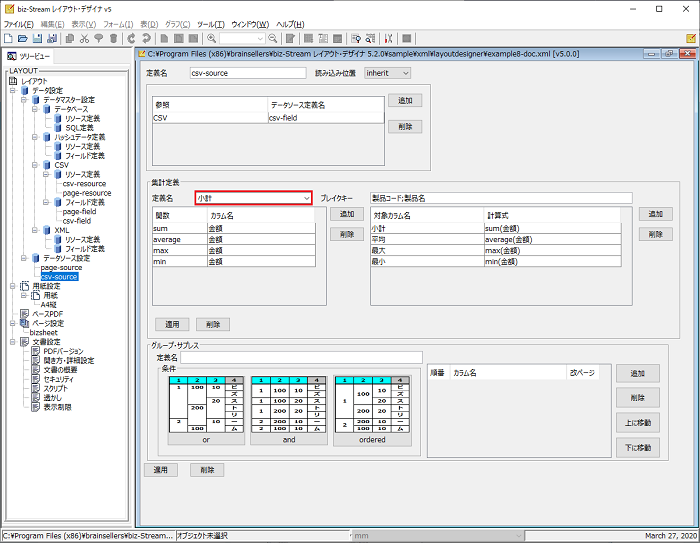
Task: Collapse the CSV tree node
Action: click(35, 165)
